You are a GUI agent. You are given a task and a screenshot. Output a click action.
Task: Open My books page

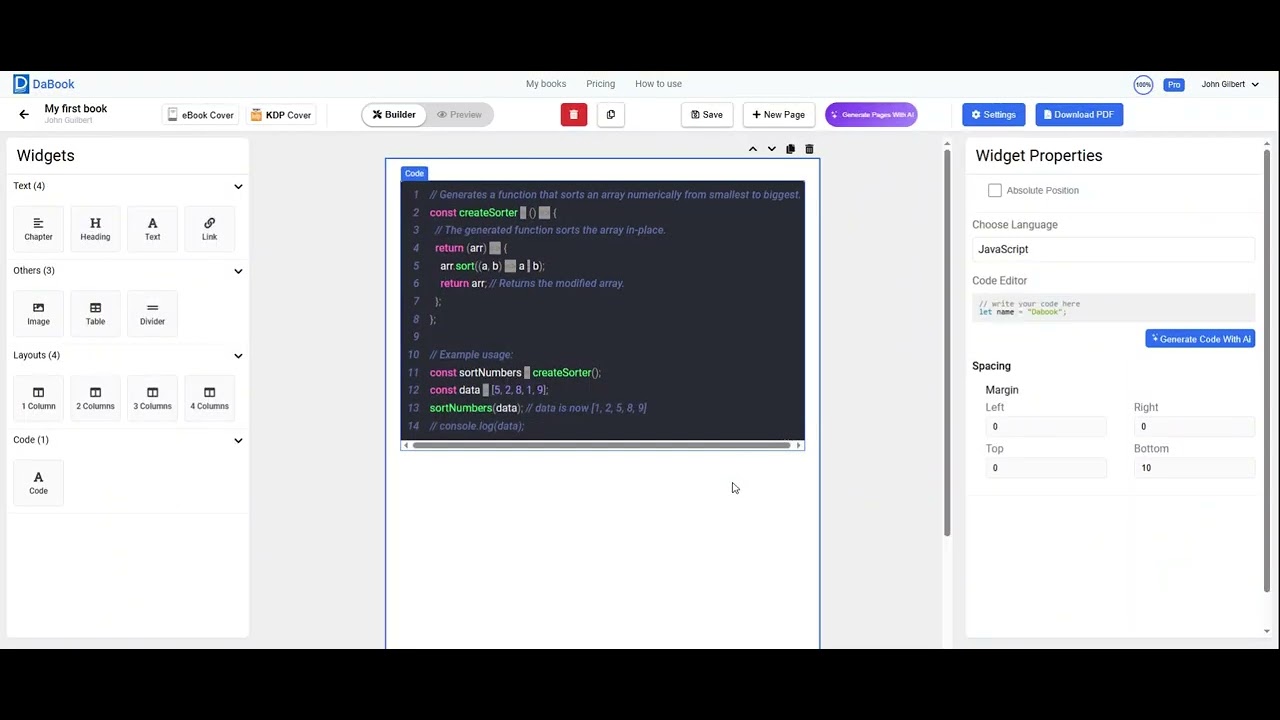tap(546, 84)
